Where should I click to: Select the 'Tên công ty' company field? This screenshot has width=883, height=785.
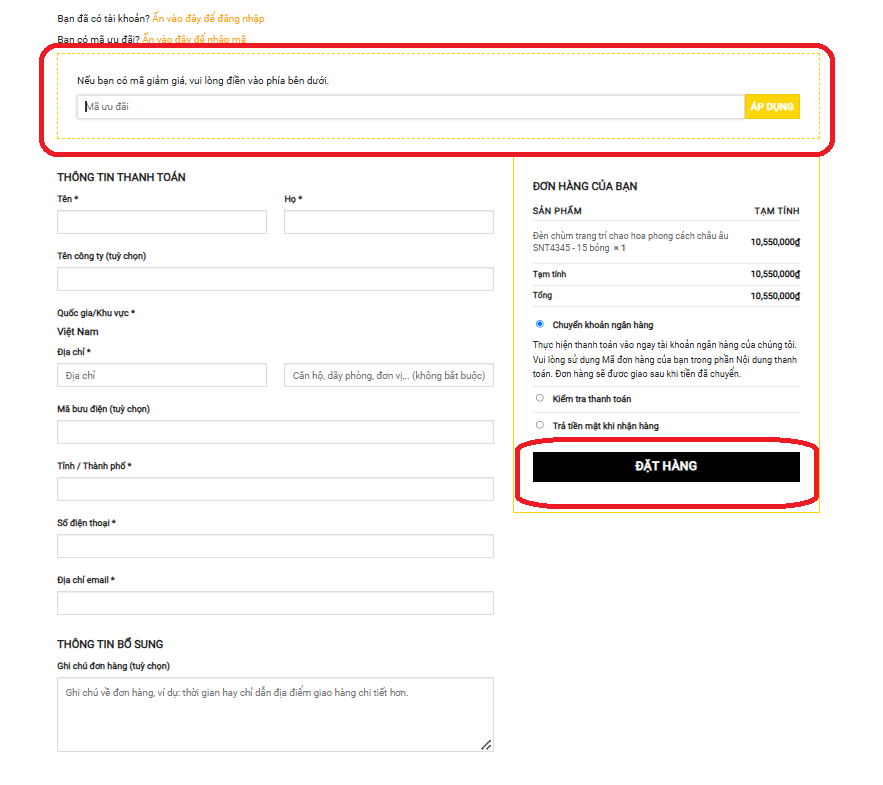275,279
